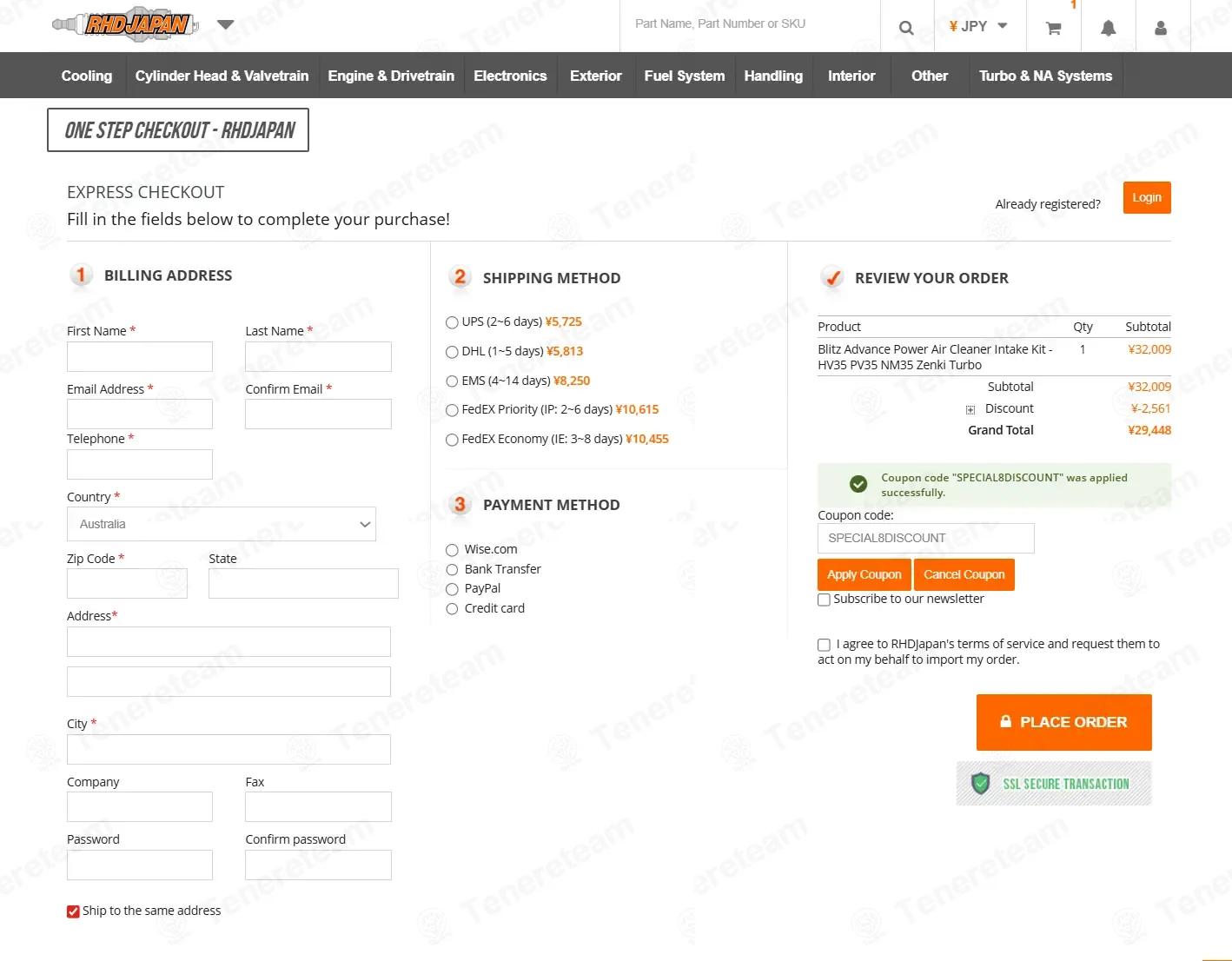This screenshot has height=961, width=1232.
Task: Select FedEX Economy shipping option
Action: click(x=452, y=440)
